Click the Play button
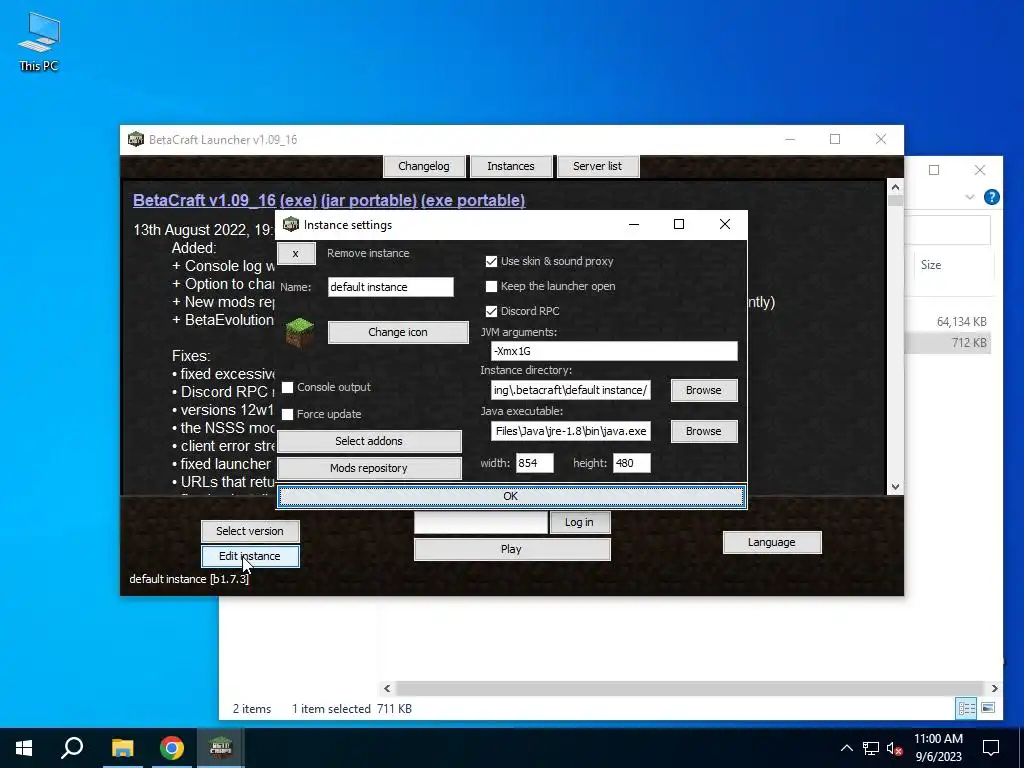1024x768 pixels. (x=511, y=549)
